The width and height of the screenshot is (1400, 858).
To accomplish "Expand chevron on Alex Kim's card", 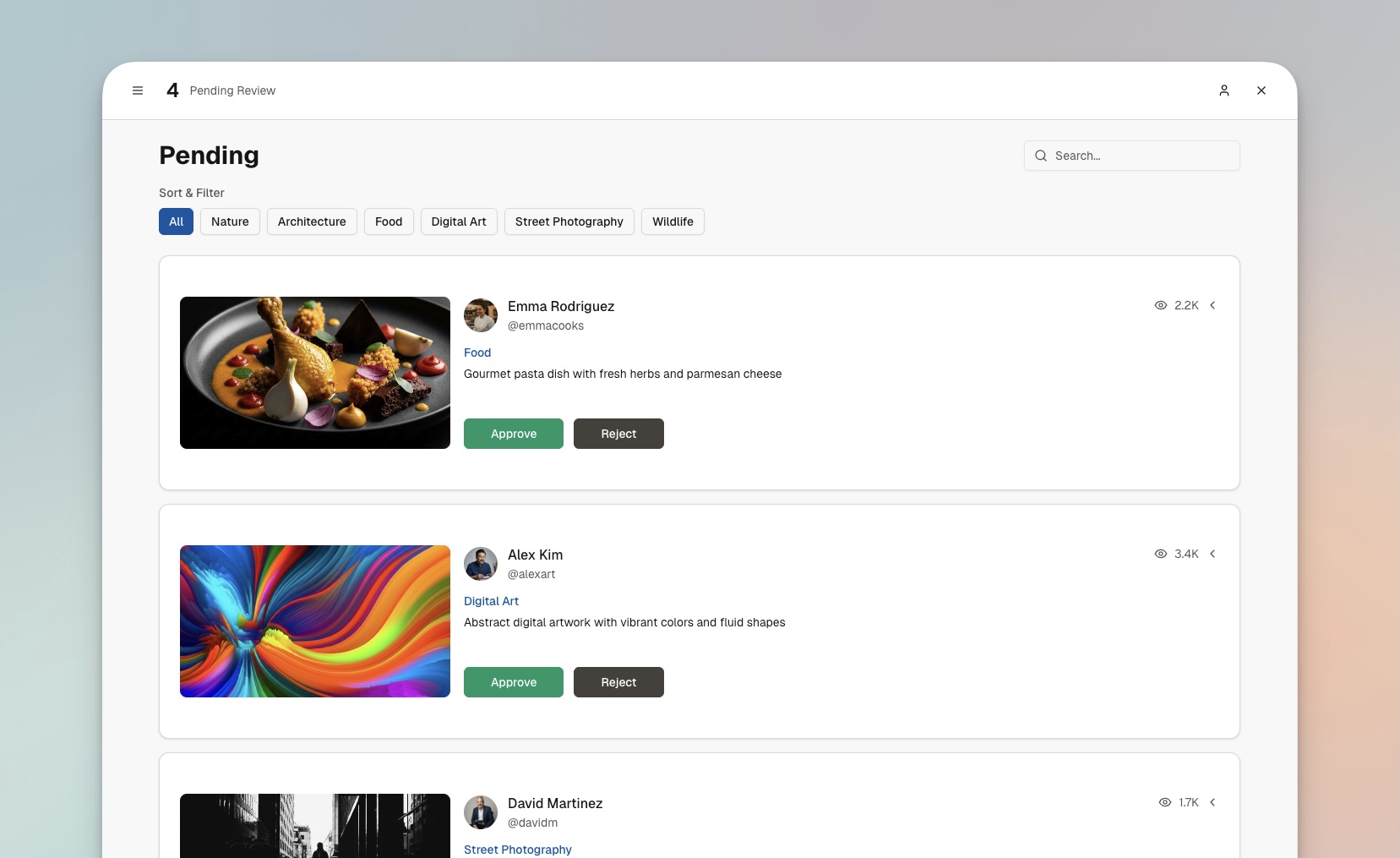I will coord(1212,554).
